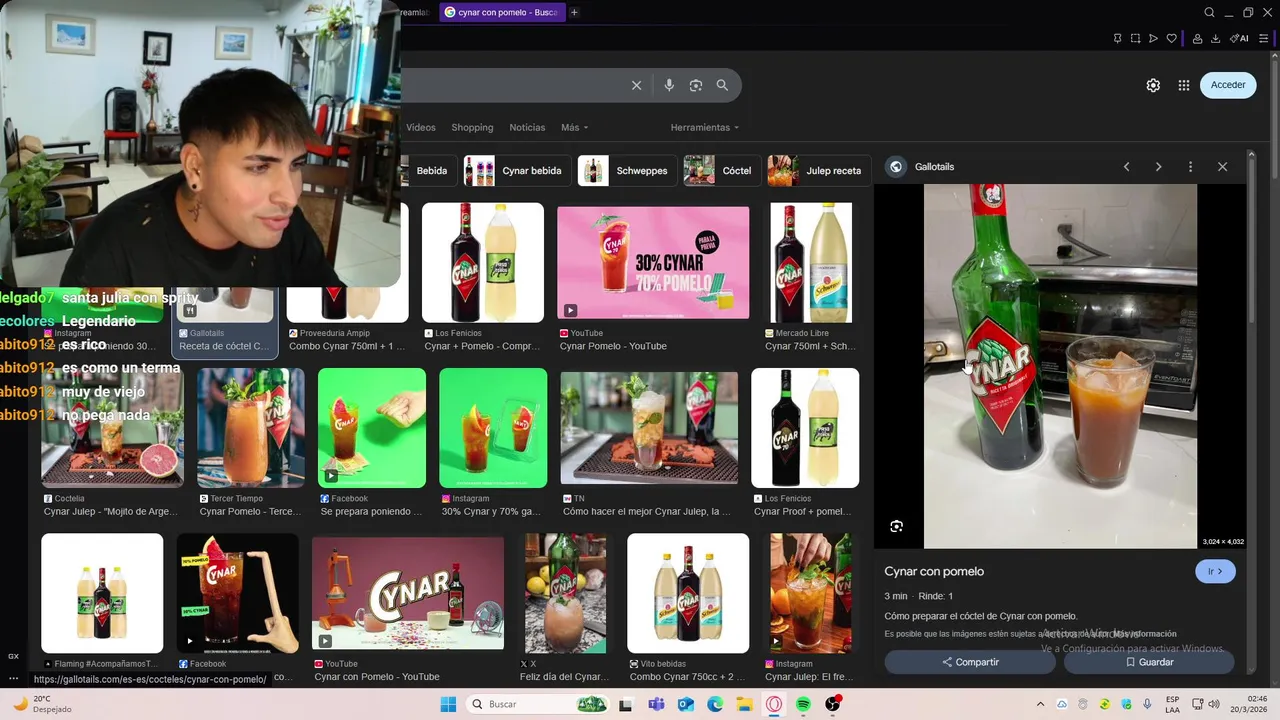Open the YouTube 'Cynar con Pomelo' thumbnail

click(x=408, y=593)
